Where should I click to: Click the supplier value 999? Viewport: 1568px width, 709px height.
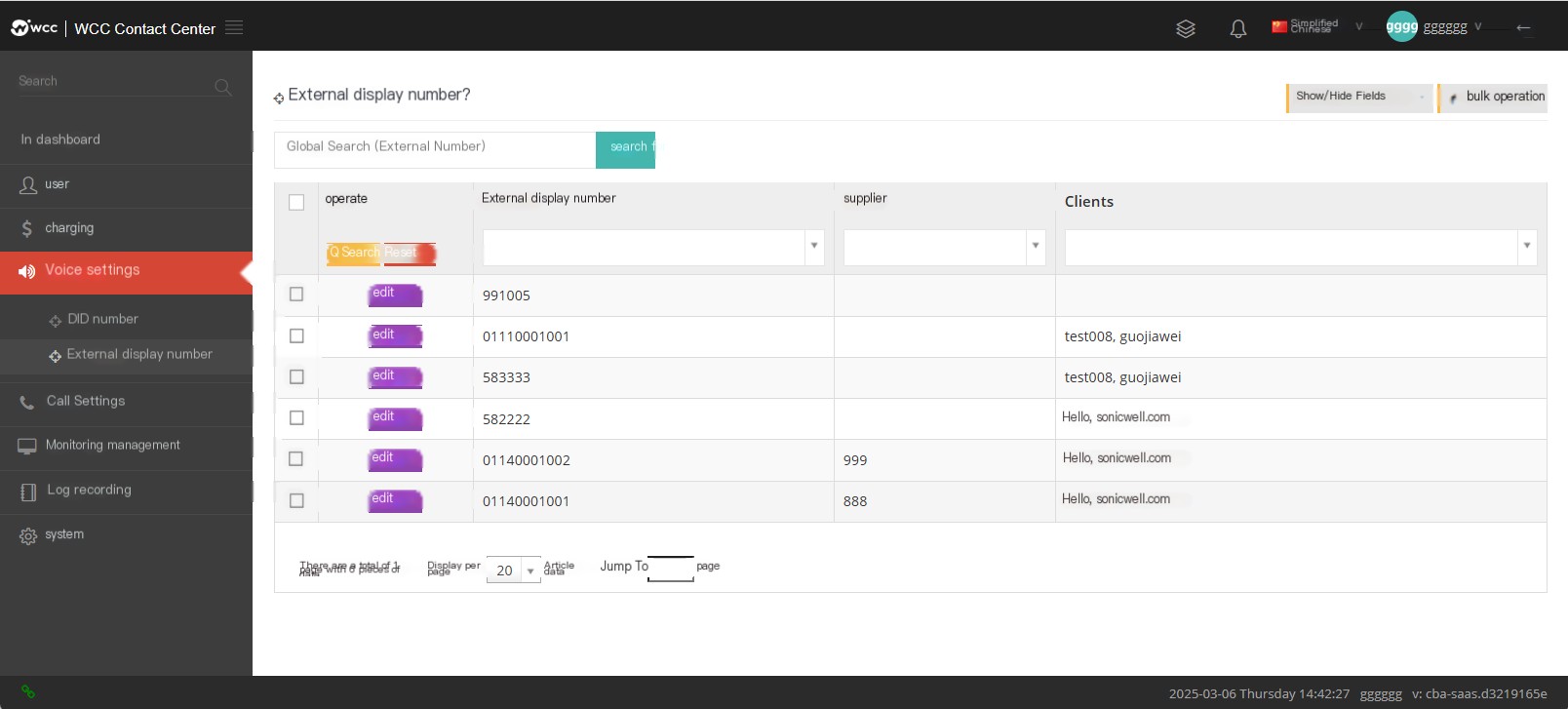[855, 460]
